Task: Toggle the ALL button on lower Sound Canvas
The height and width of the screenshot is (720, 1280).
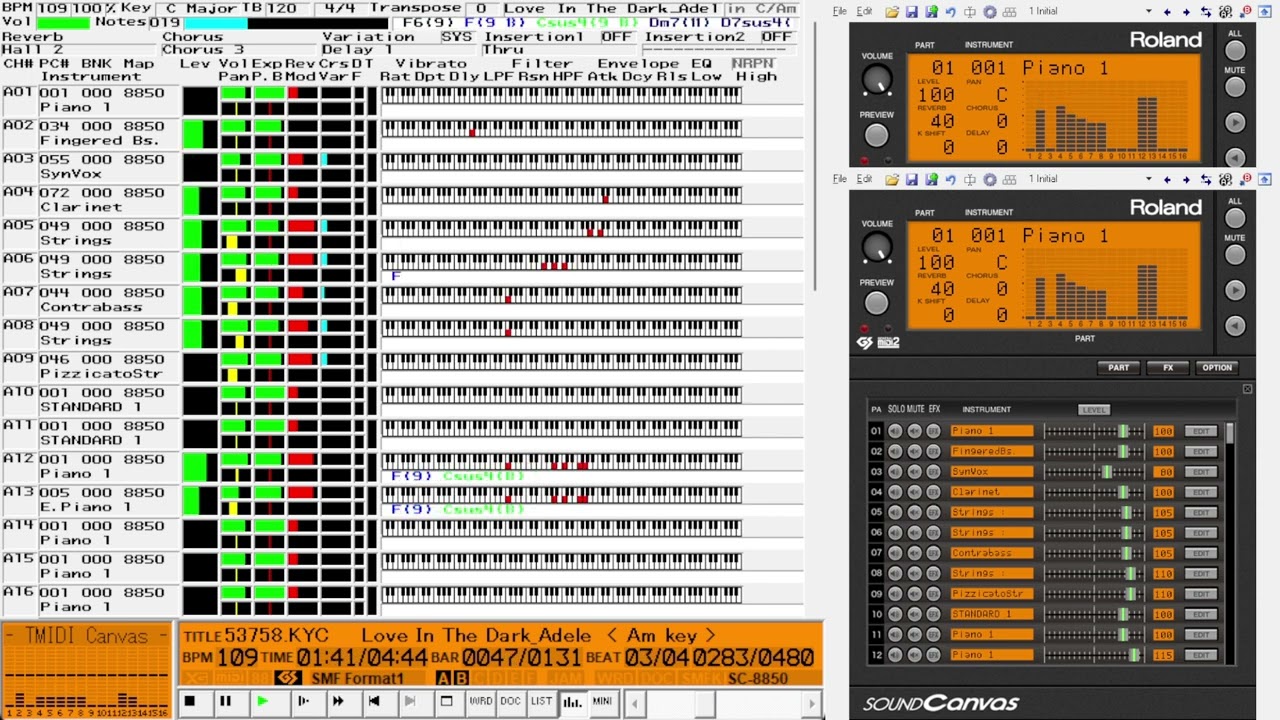Action: [x=1235, y=218]
